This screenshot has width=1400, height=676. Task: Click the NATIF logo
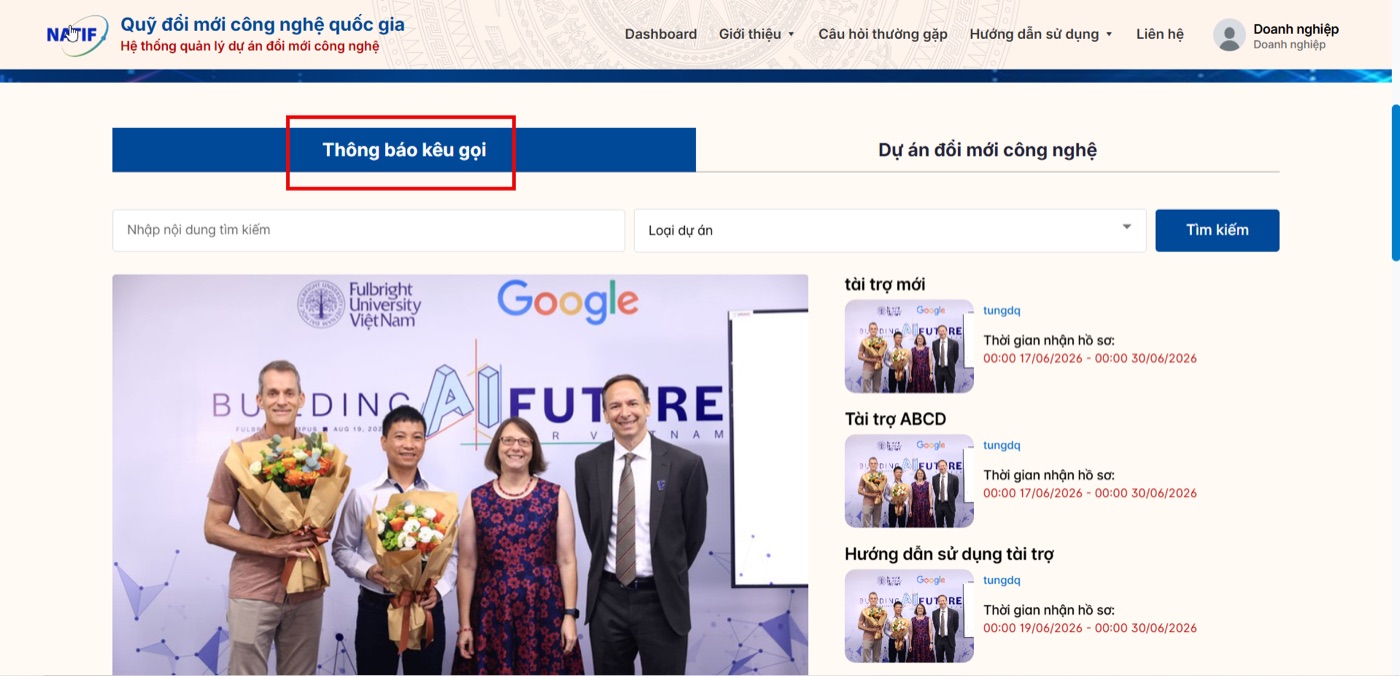[x=77, y=35]
